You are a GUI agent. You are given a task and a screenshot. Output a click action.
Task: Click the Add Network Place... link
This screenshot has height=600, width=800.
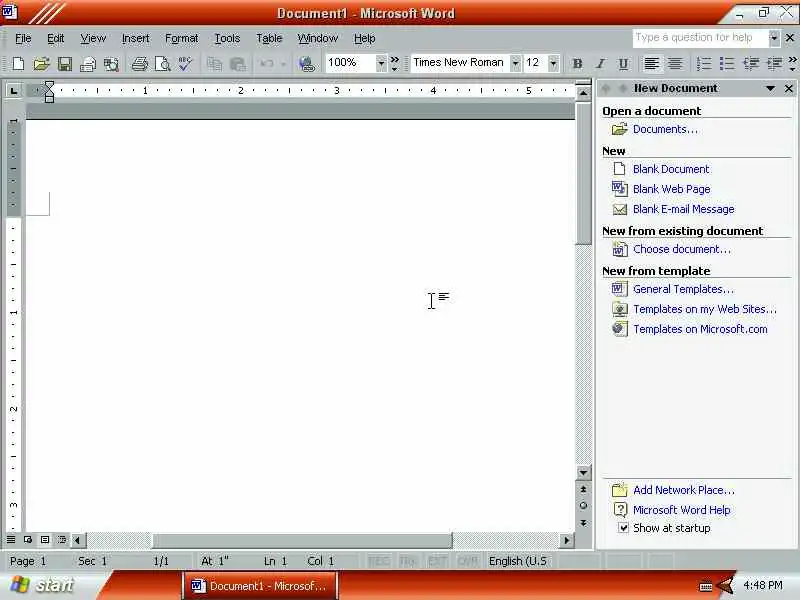684,490
